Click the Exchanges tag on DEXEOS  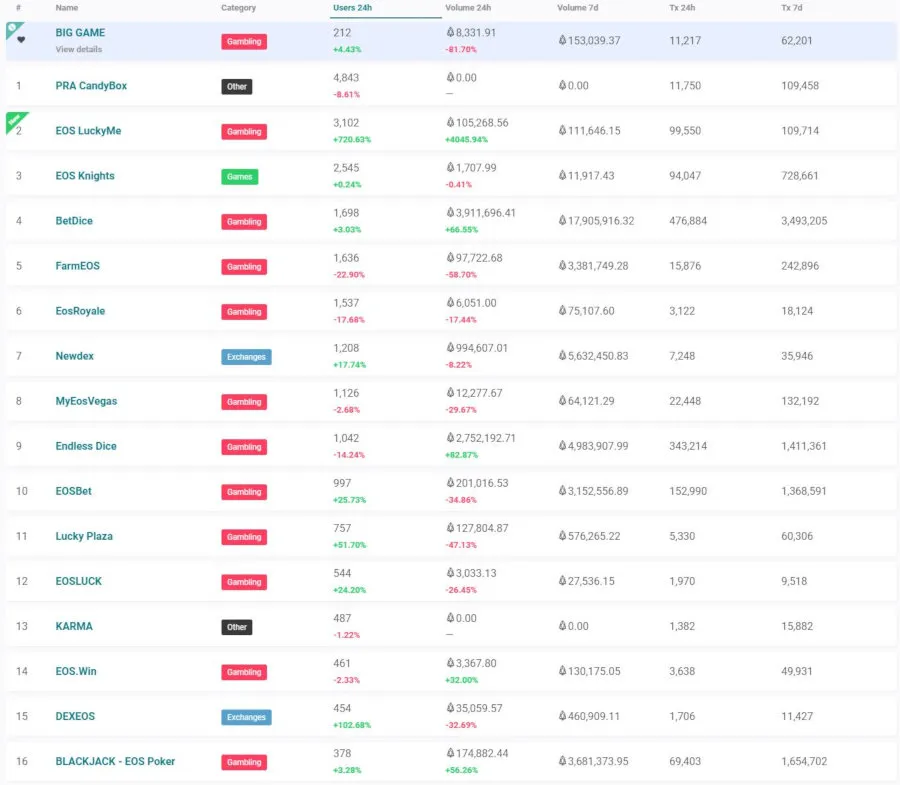246,717
